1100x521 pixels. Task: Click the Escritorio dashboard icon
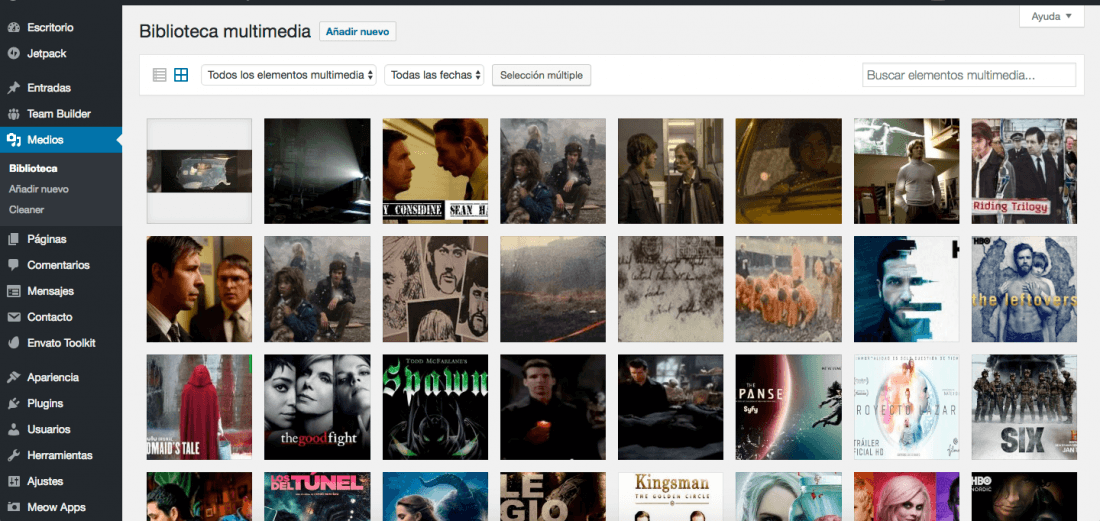(x=13, y=28)
